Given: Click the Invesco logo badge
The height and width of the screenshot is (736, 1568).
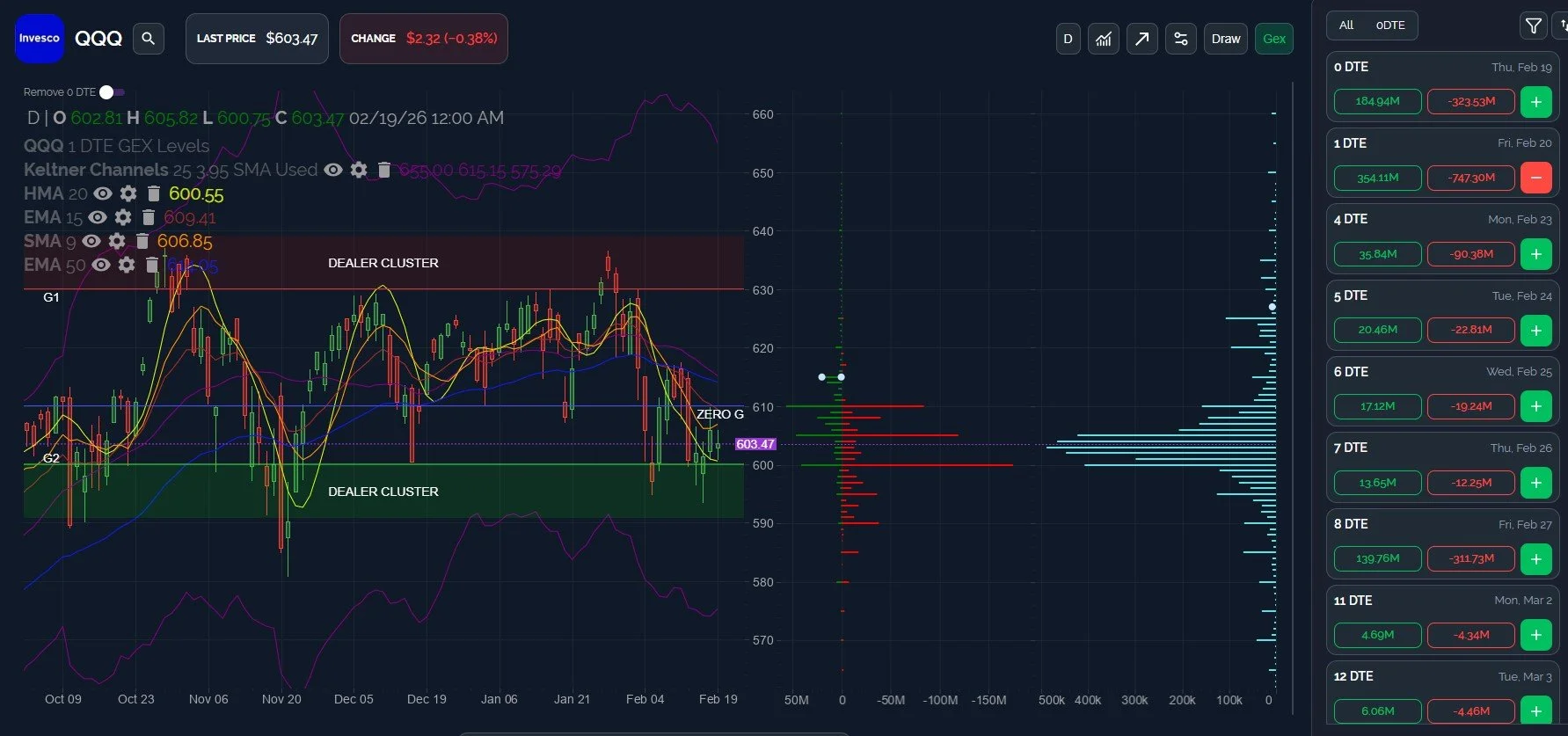Looking at the screenshot, I should point(40,39).
